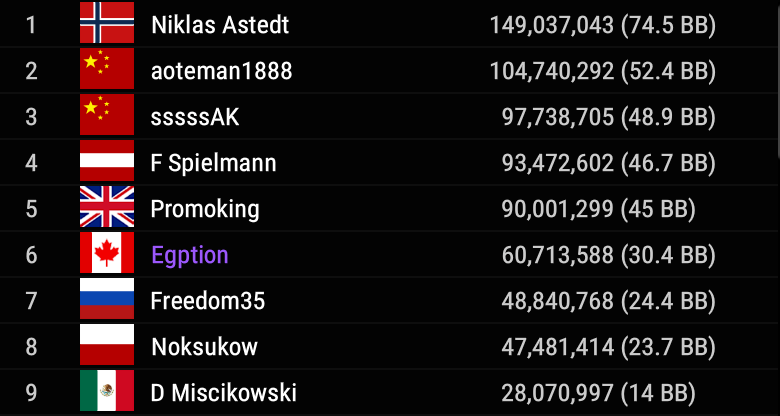The width and height of the screenshot is (780, 416).
Task: Click the Poland flag beside Noksukow
Action: 107,345
